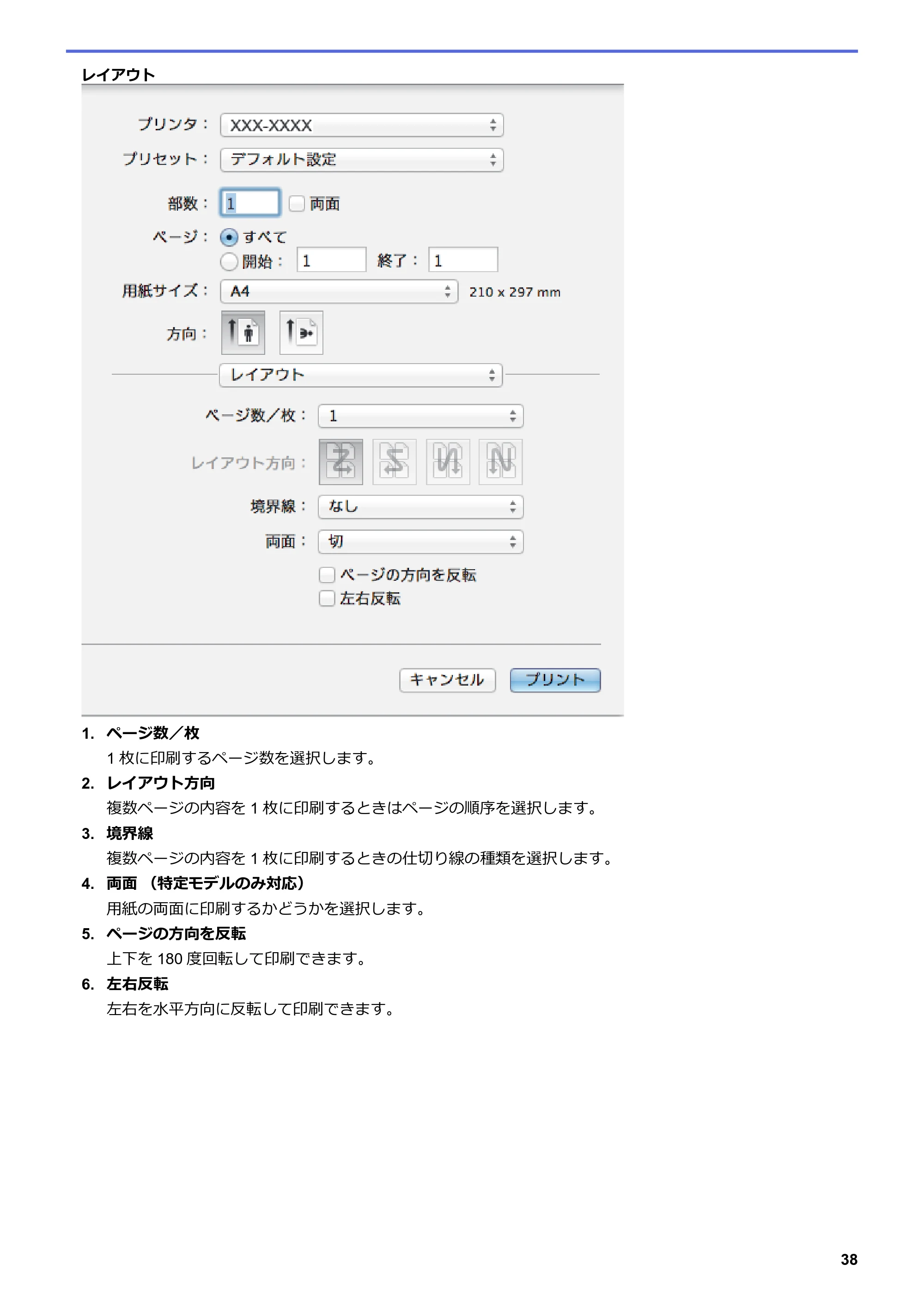This screenshot has width=924, height=1307.
Task: Open the 境界線 なし dropdown
Action: [x=421, y=507]
